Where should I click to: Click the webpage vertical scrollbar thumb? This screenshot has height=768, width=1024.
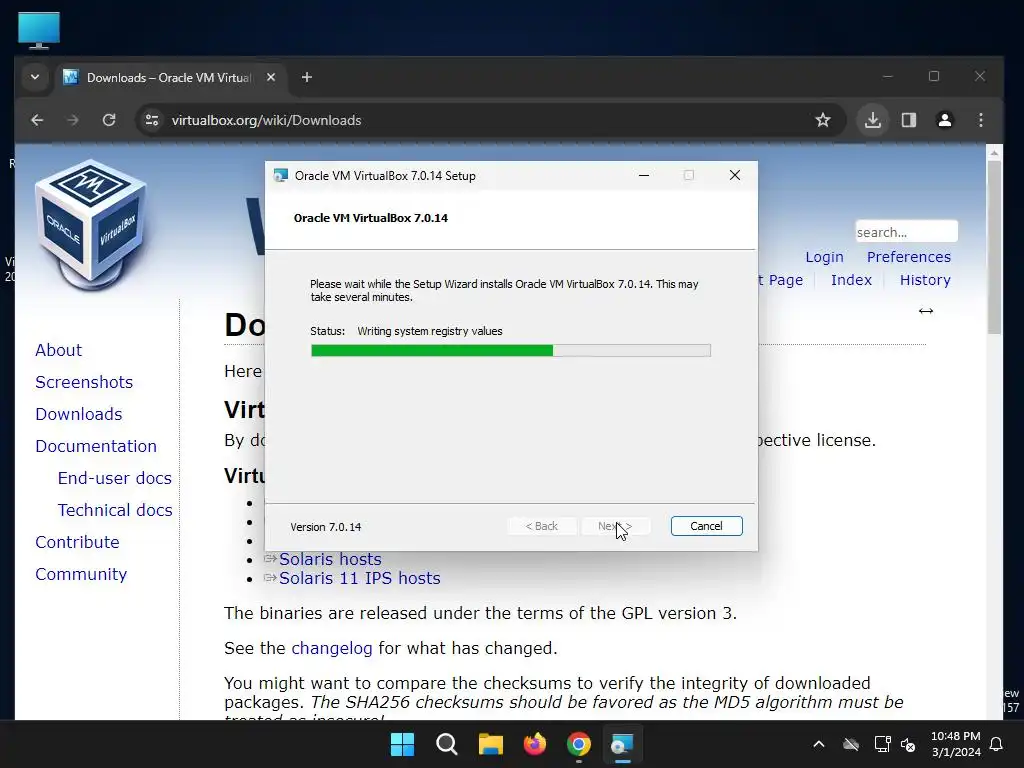pyautogui.click(x=994, y=247)
